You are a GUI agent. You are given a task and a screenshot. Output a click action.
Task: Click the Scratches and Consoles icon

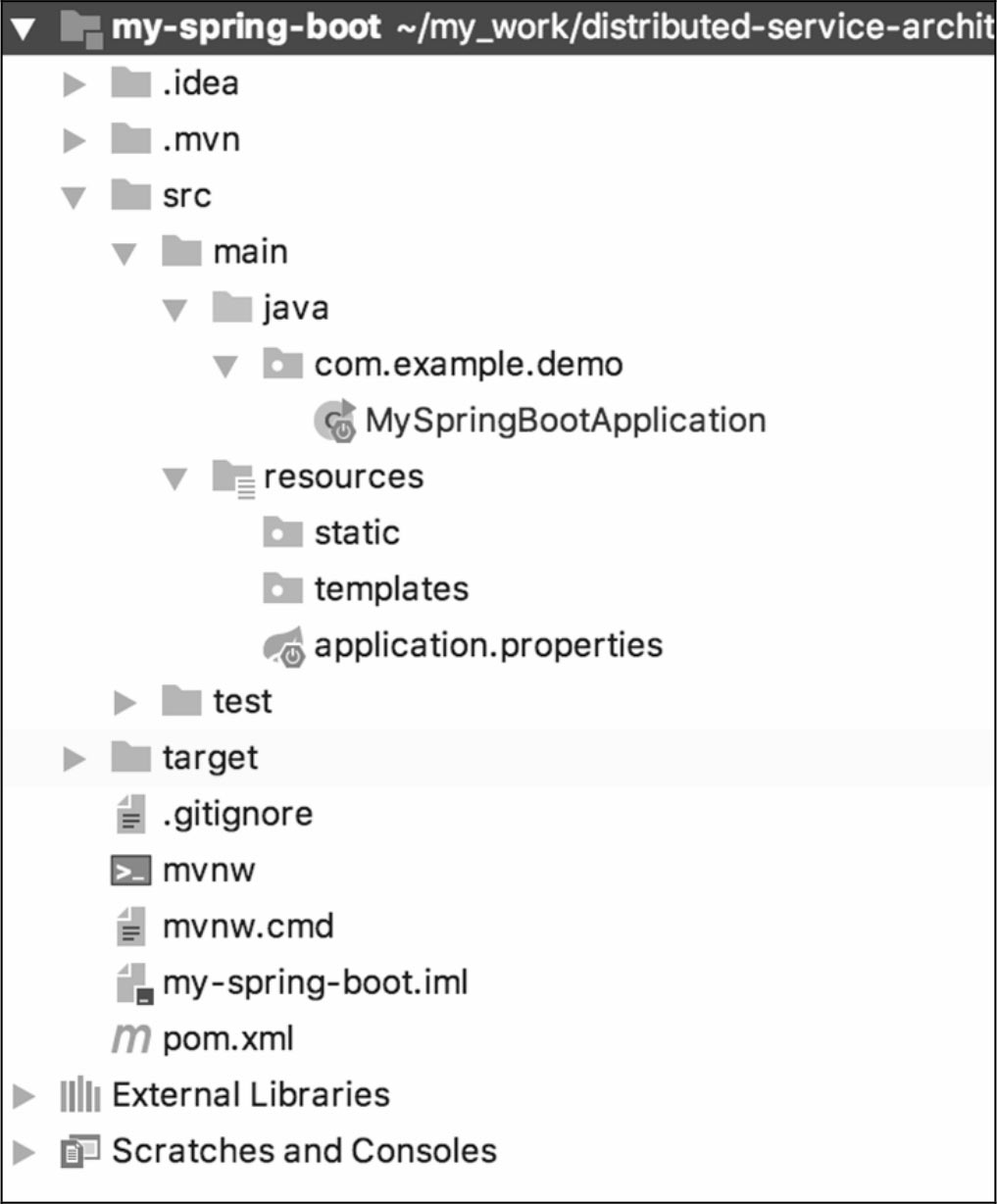click(80, 1151)
